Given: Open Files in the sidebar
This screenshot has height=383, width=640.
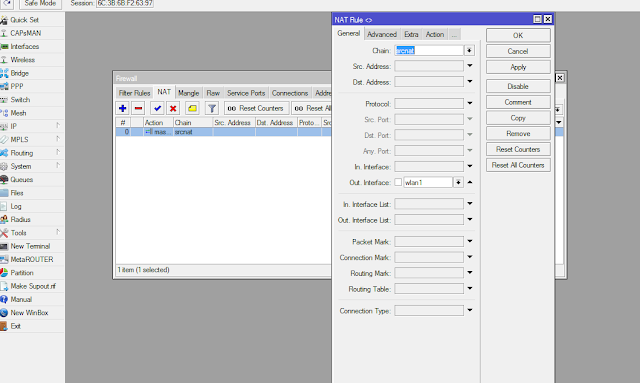Looking at the screenshot, I should pyautogui.click(x=17, y=193).
